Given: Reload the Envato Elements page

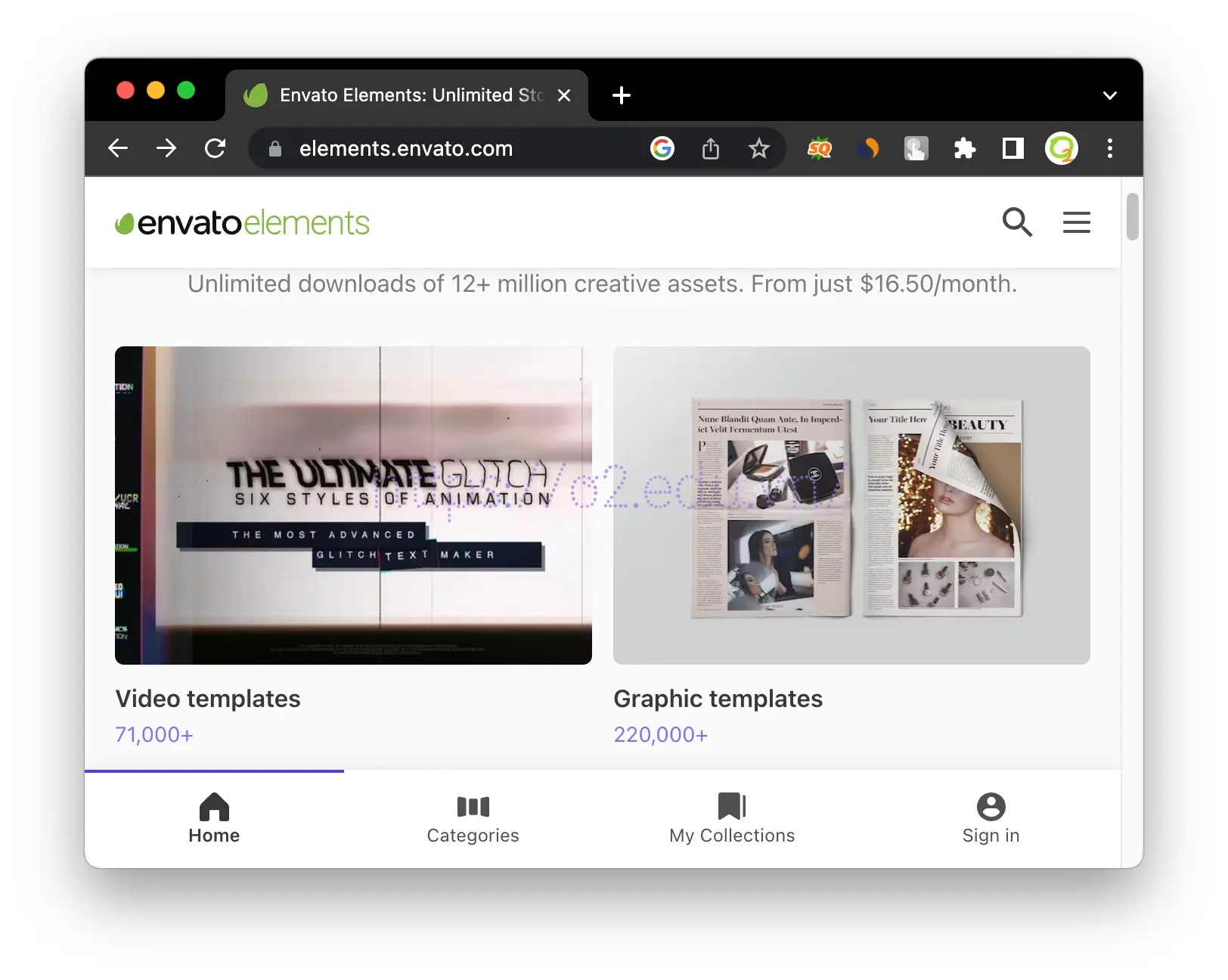Looking at the screenshot, I should pos(216,148).
